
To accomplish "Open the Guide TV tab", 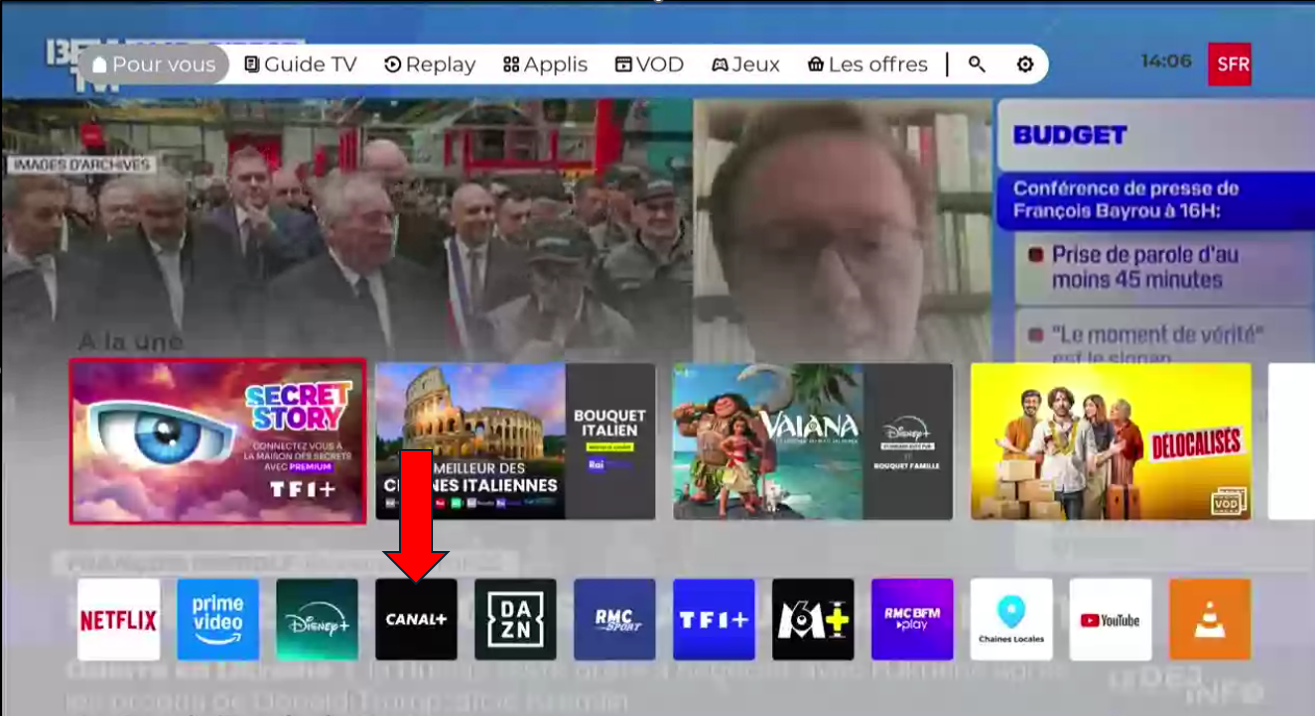I will (x=300, y=64).
